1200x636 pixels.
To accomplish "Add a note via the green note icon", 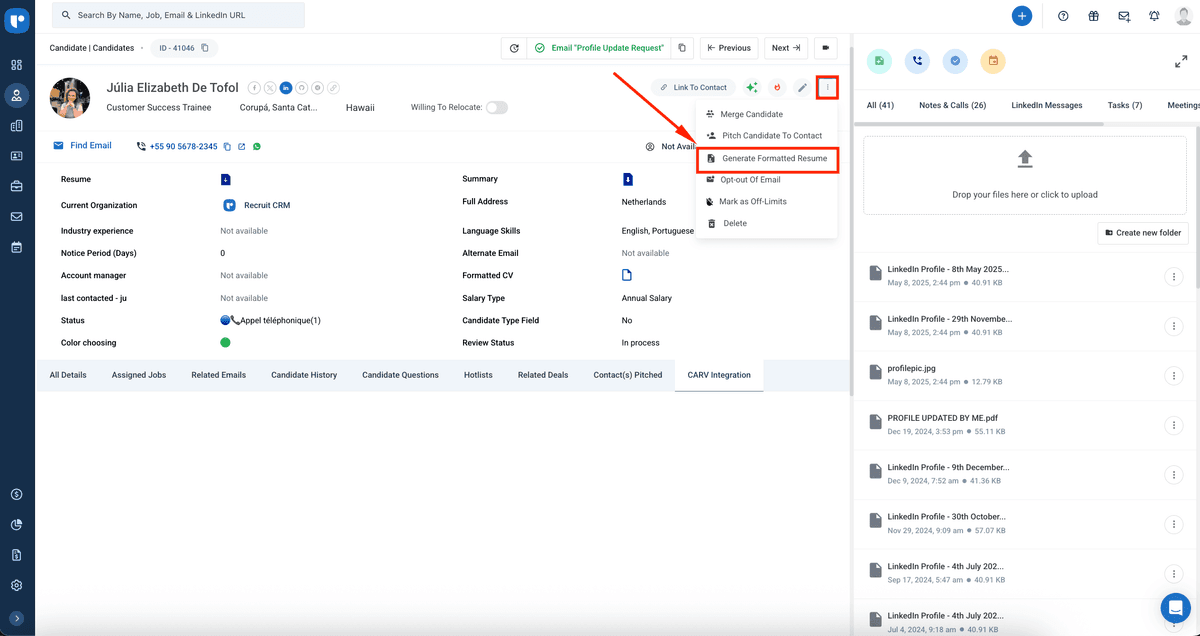I will tap(878, 61).
